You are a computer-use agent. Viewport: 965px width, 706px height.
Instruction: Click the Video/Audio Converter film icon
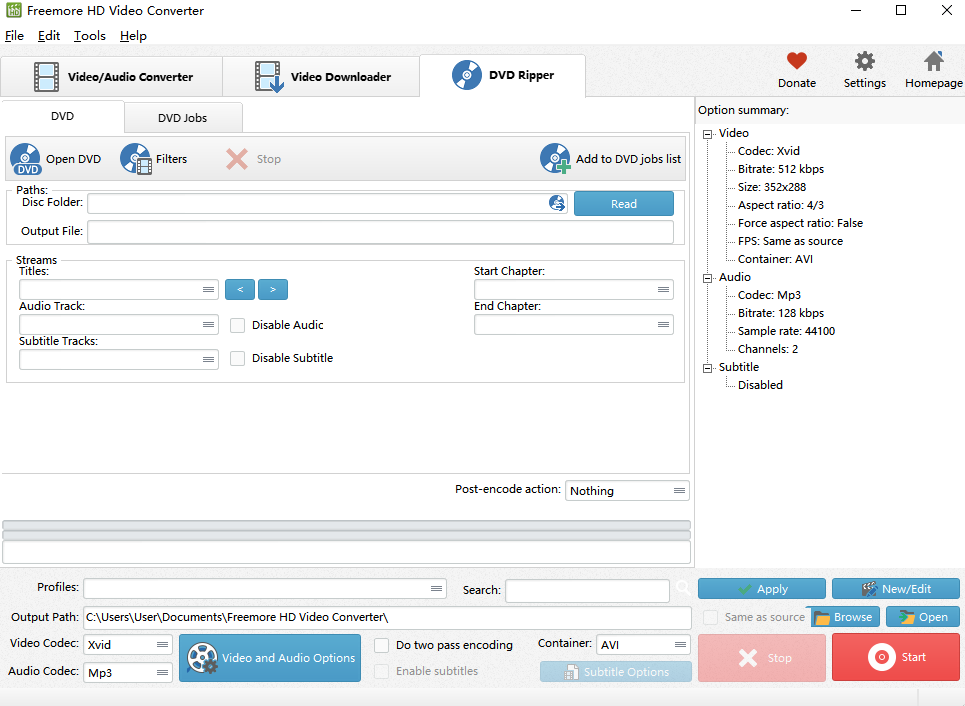[46, 77]
